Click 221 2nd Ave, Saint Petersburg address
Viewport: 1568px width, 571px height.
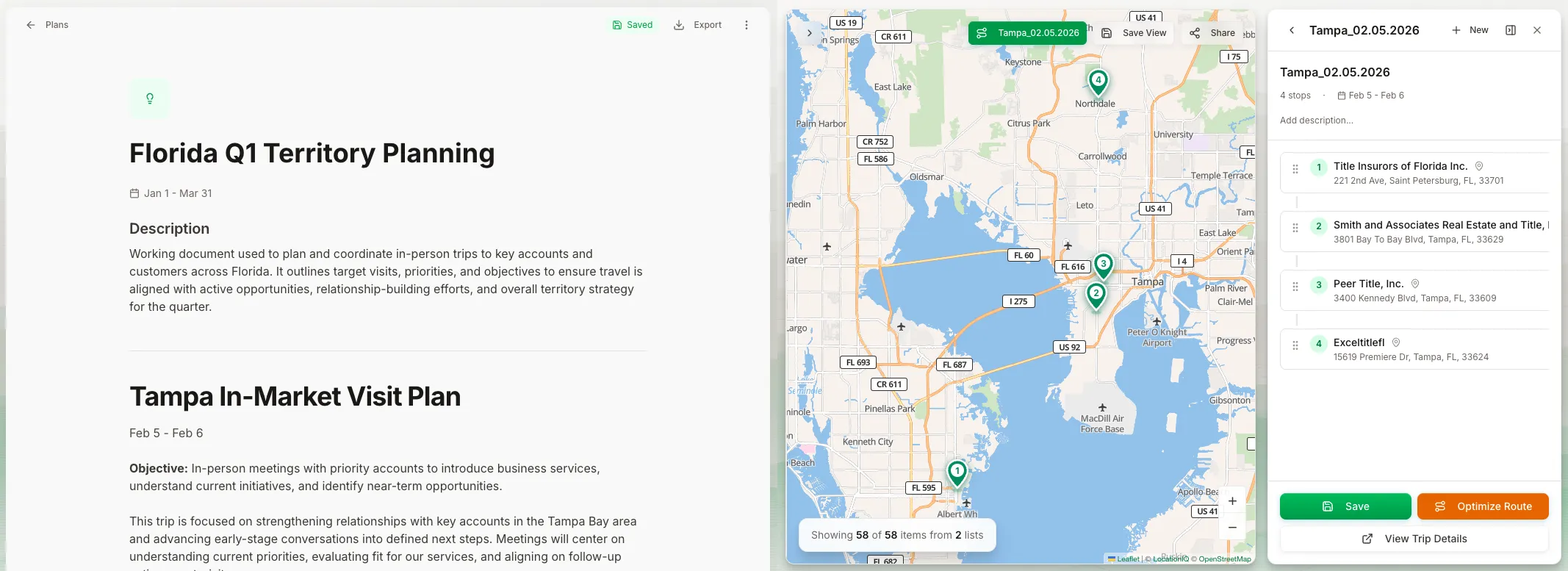1419,181
